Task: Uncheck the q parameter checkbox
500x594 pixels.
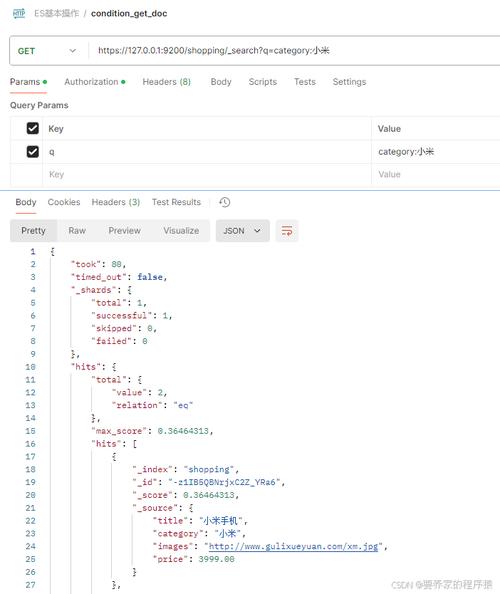Action: (x=33, y=152)
